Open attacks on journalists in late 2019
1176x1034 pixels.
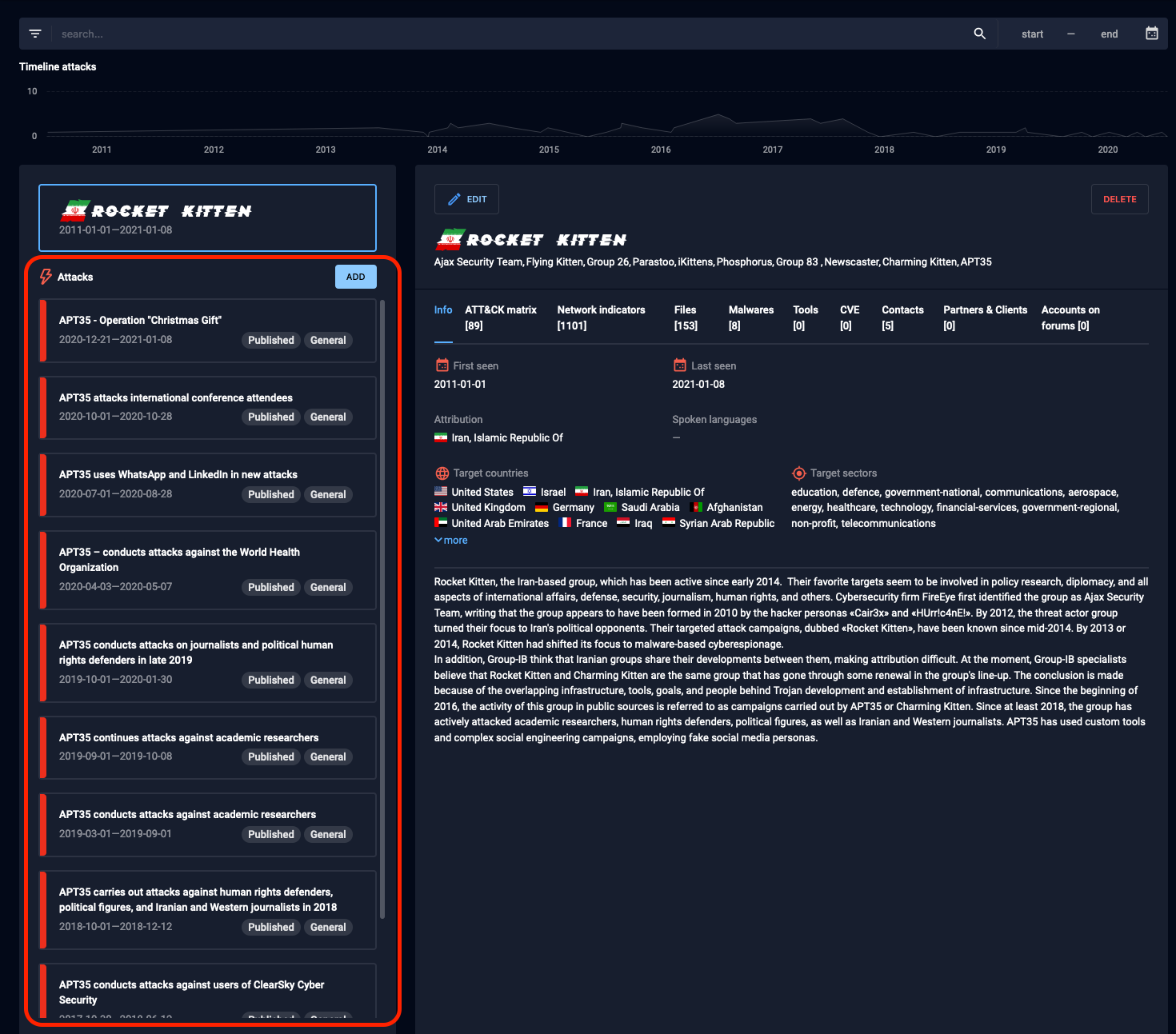208,663
